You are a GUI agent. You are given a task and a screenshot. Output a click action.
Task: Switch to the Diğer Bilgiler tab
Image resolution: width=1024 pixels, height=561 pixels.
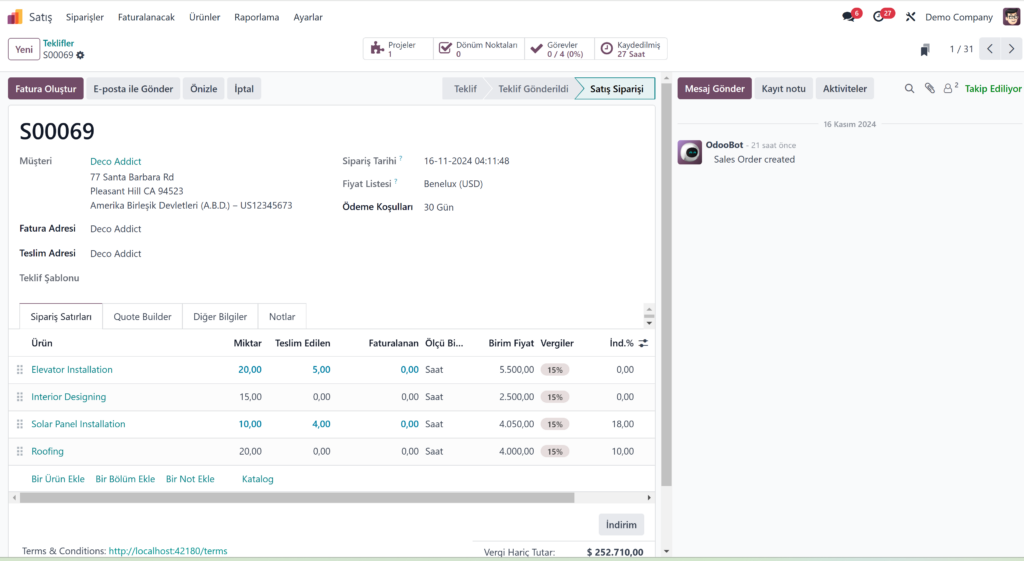pos(220,316)
